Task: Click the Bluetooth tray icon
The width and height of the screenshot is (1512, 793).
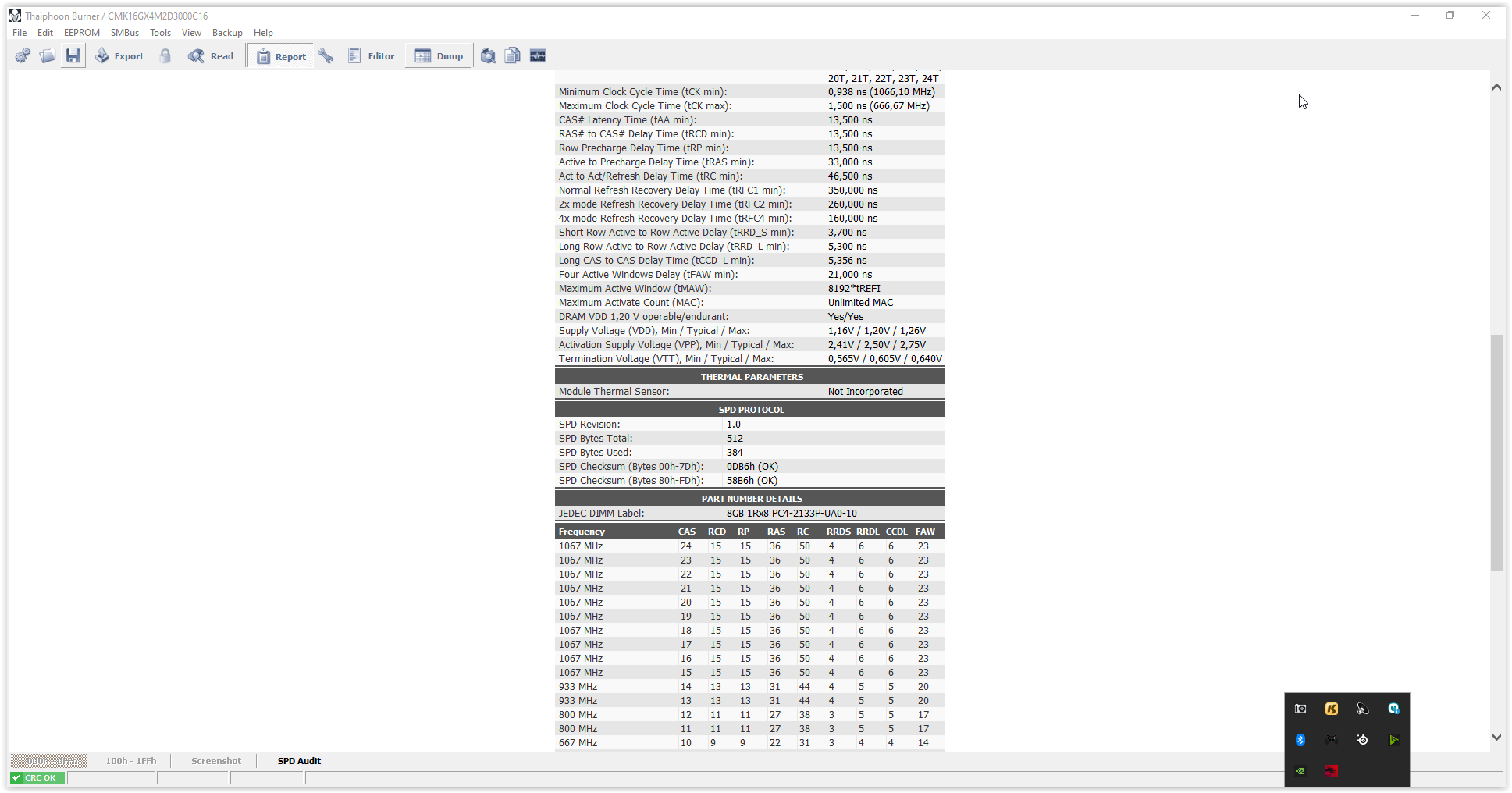Action: [x=1300, y=740]
